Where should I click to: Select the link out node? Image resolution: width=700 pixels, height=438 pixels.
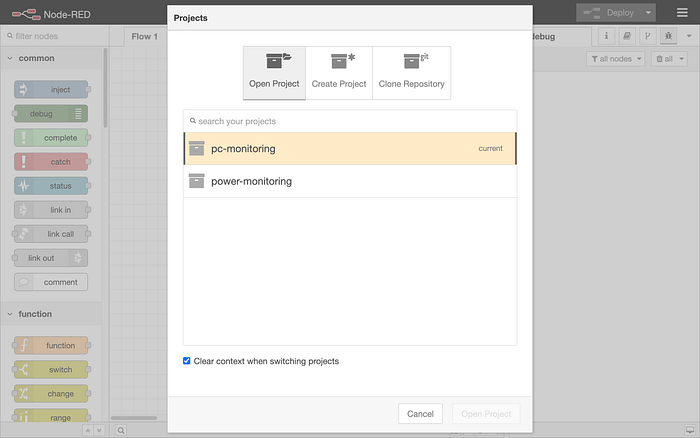coord(51,258)
